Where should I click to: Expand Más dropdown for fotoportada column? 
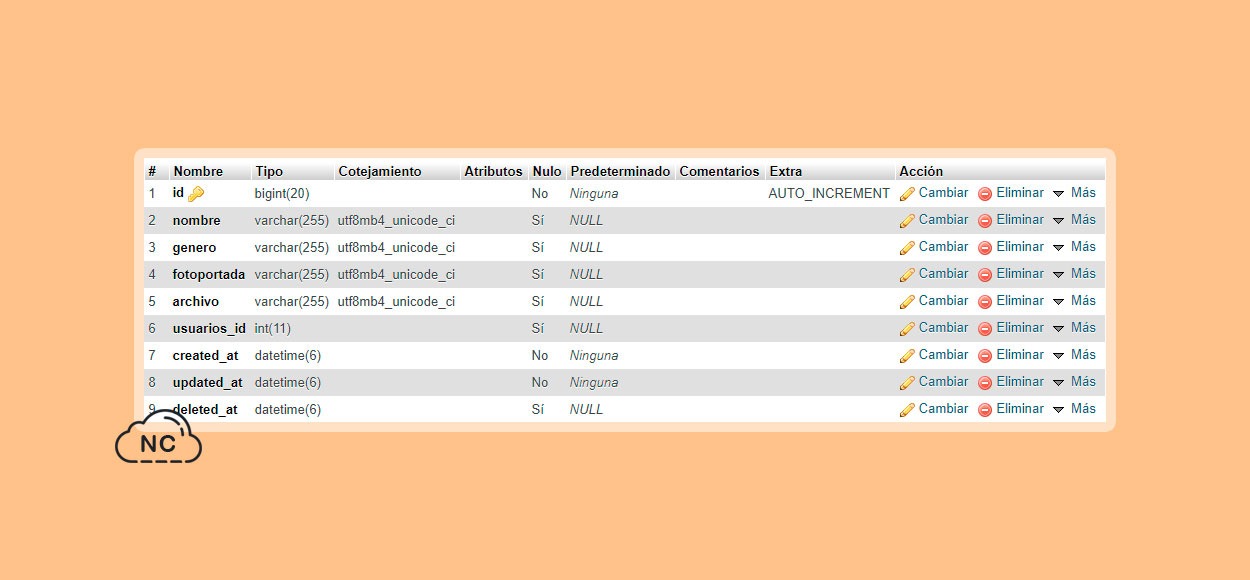1074,274
